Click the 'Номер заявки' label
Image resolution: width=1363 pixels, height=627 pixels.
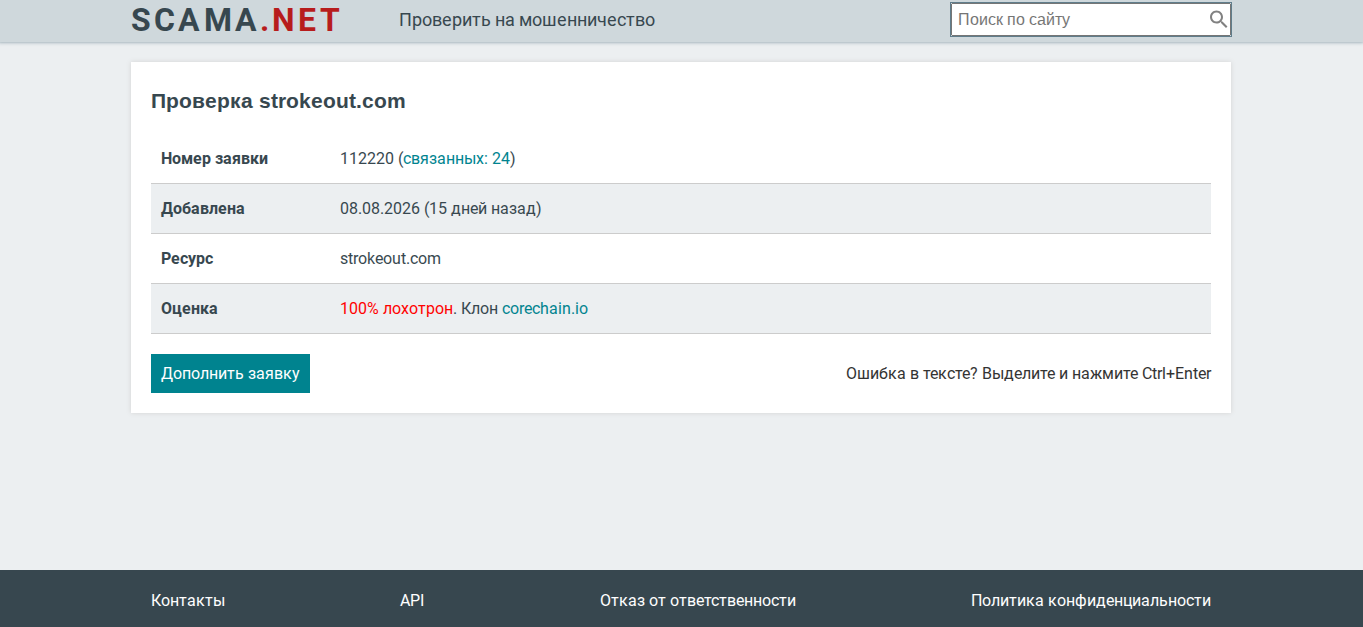[214, 158]
